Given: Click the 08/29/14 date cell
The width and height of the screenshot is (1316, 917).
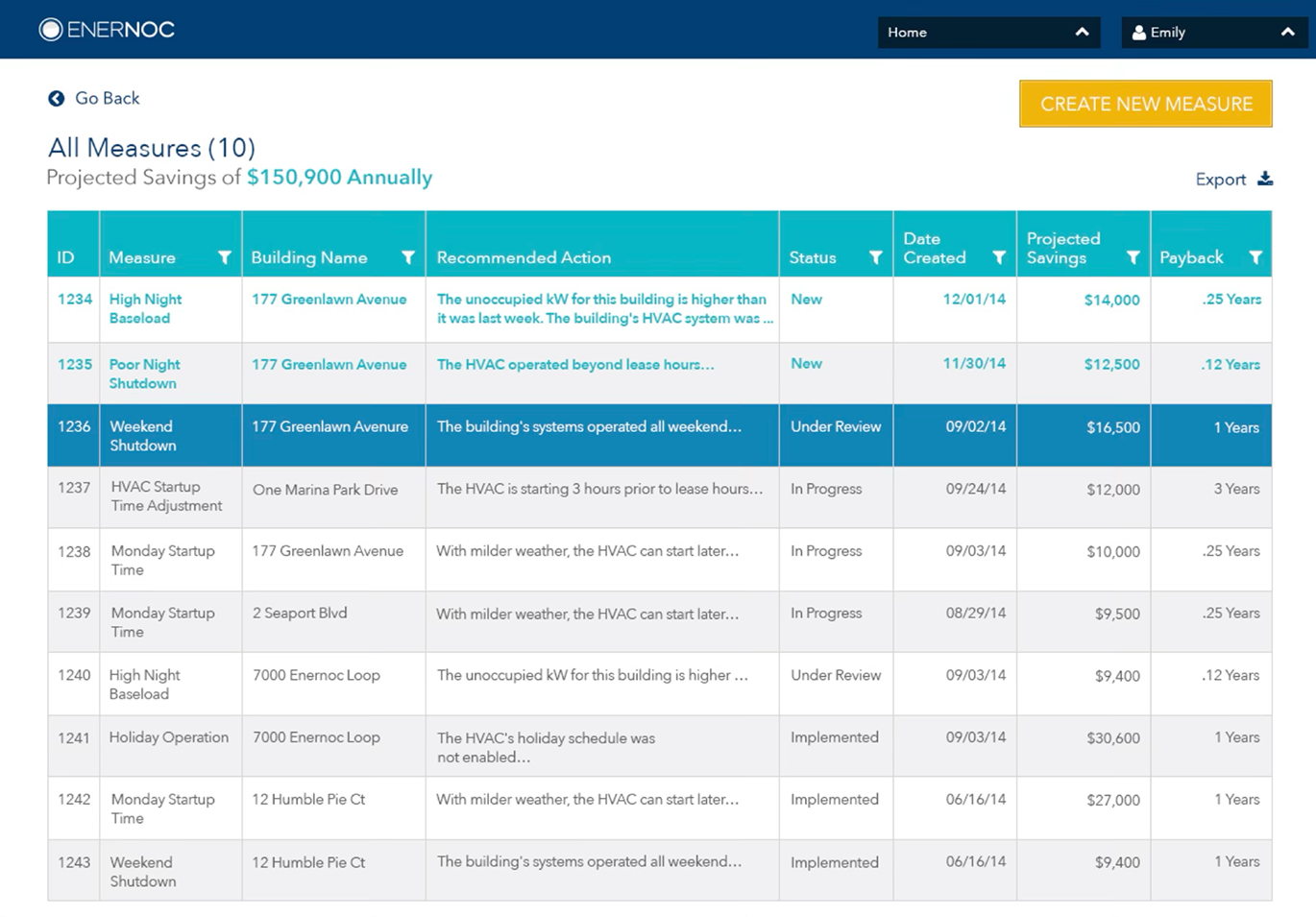Looking at the screenshot, I should 976,613.
